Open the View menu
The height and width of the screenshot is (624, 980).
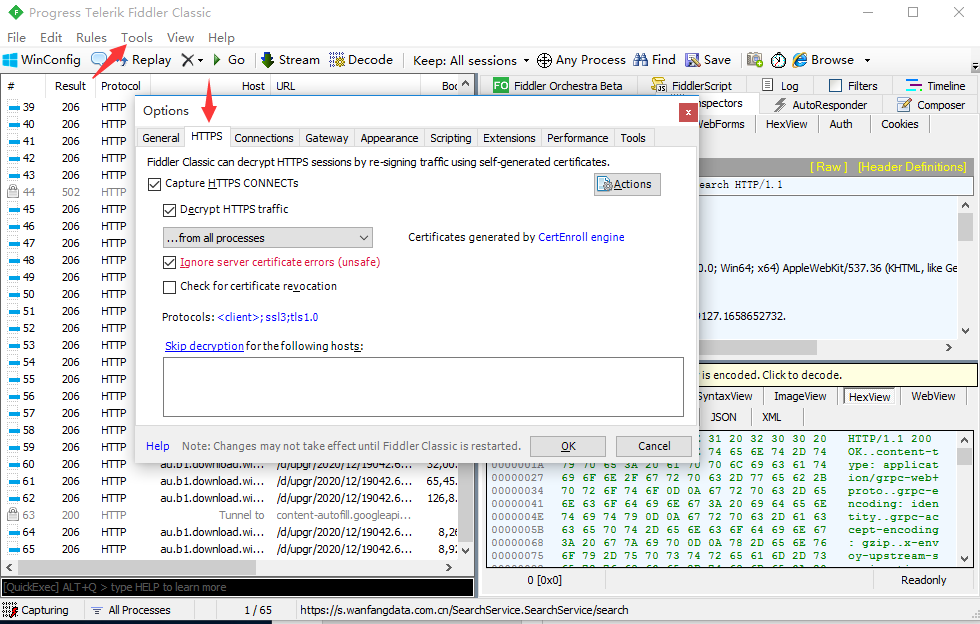coord(180,38)
